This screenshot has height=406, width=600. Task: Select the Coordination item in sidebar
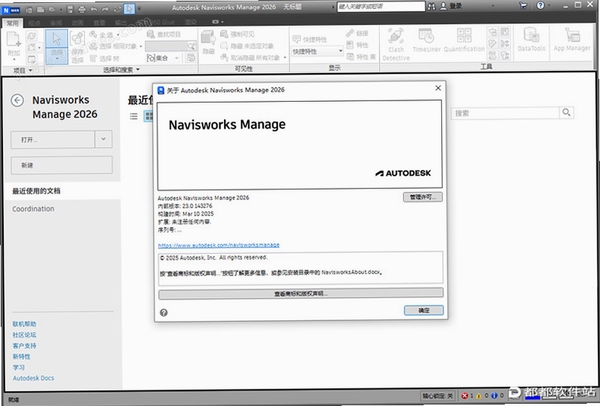click(x=33, y=209)
